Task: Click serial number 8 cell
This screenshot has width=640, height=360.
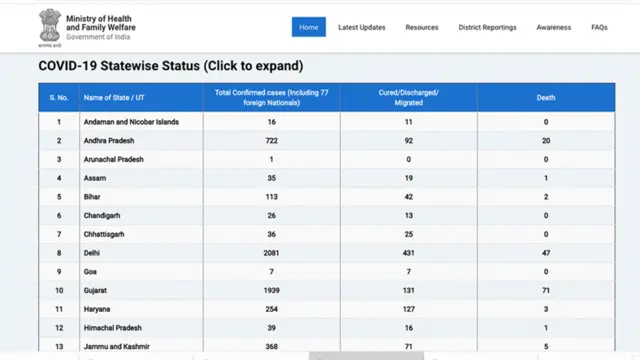Action: tap(59, 253)
